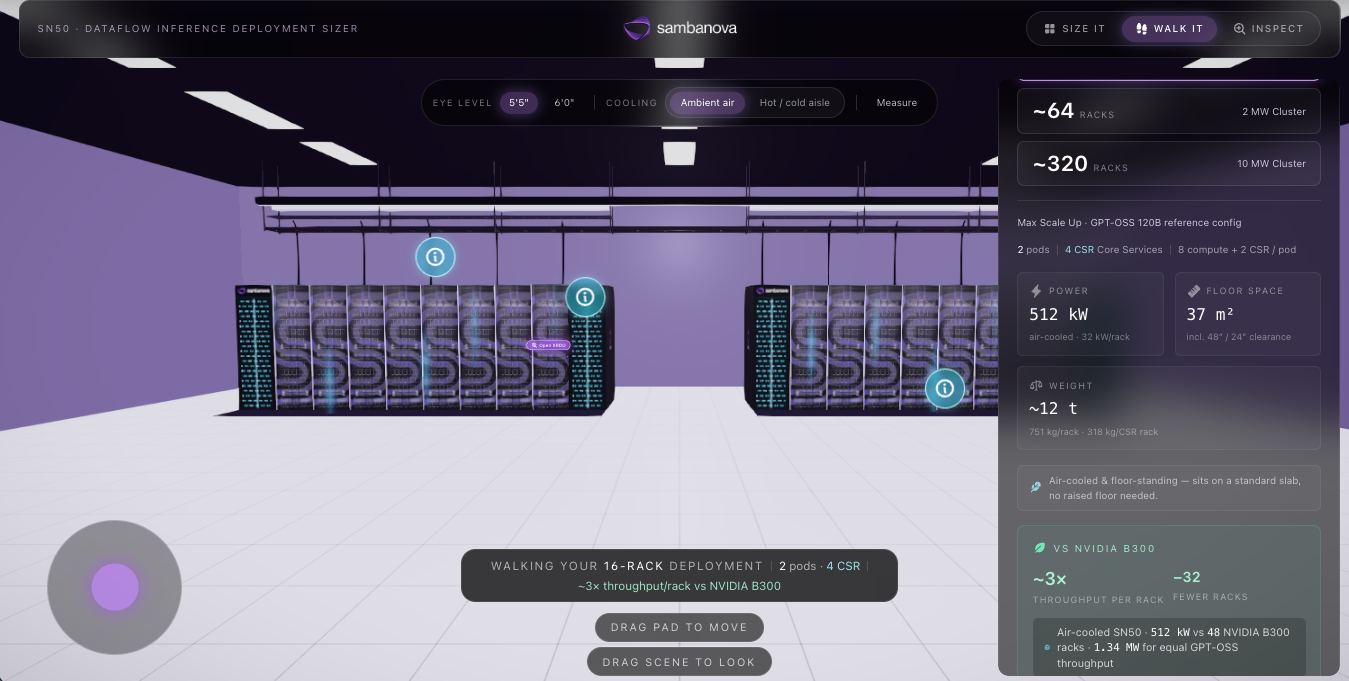Click the feather icon on air-cooled note

1036,487
